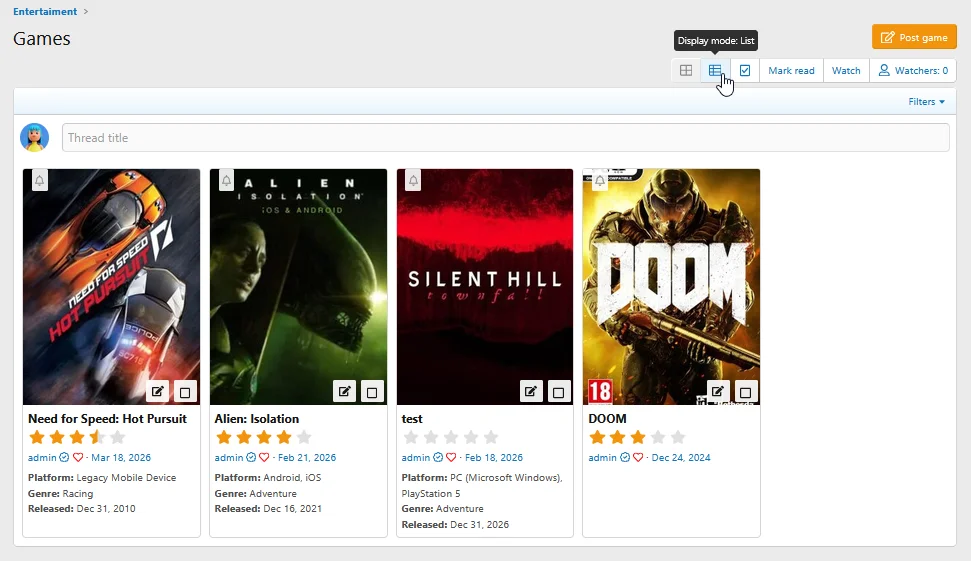971x561 pixels.
Task: Click the heart icon on DOOM card
Action: click(x=638, y=458)
